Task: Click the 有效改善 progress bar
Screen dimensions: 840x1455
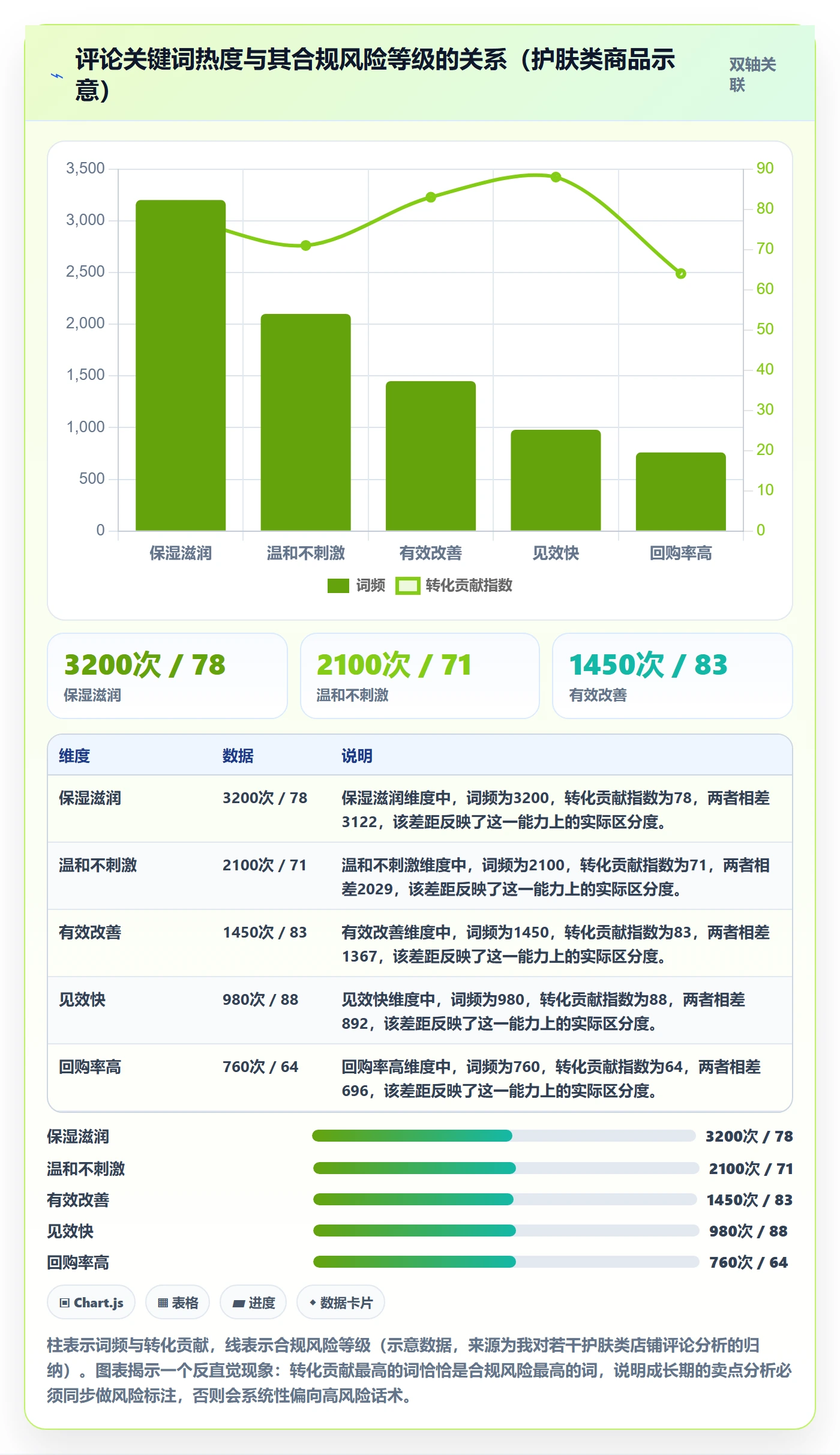Action: coord(505,1199)
